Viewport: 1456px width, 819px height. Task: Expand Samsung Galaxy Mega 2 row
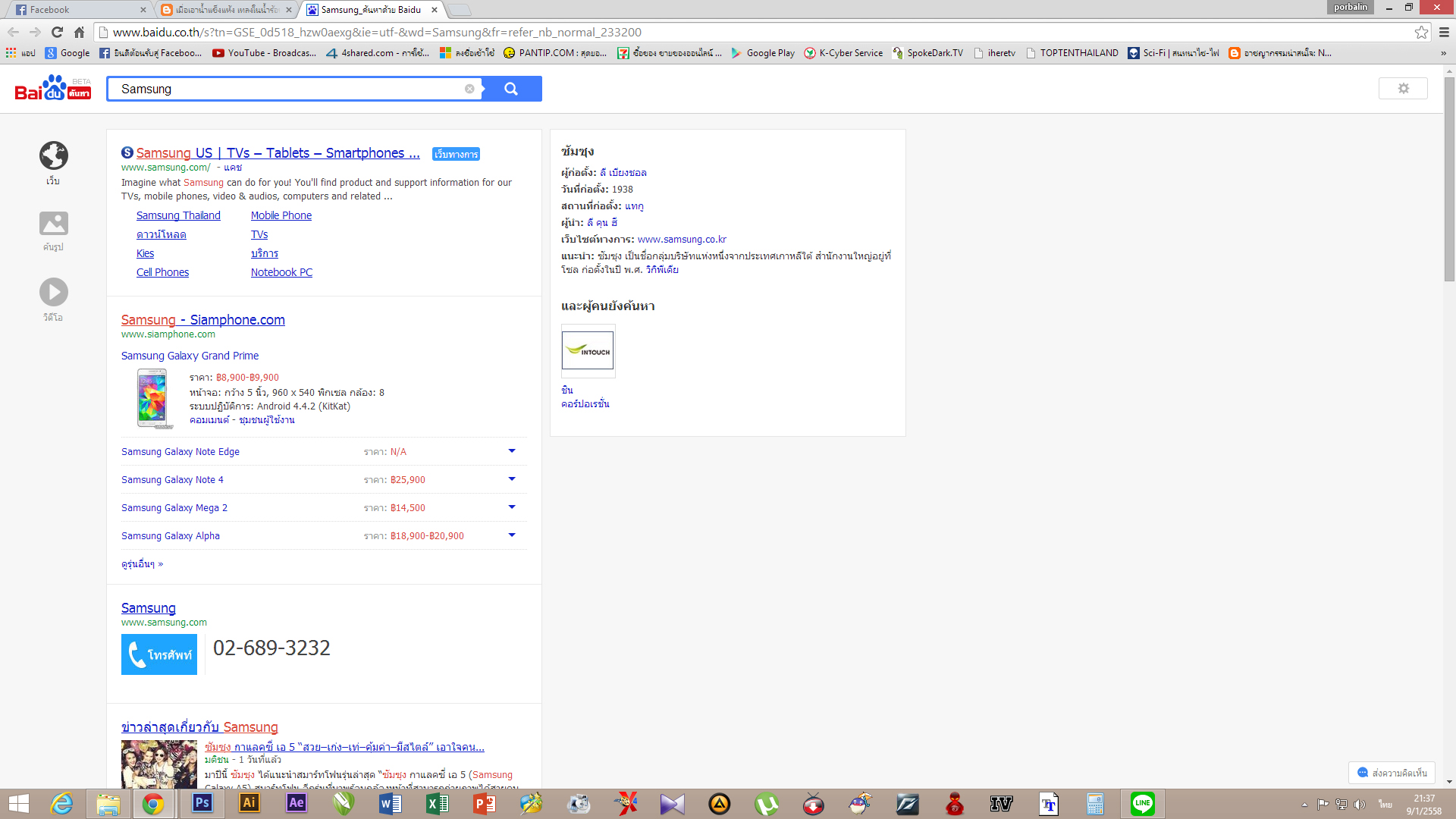pyautogui.click(x=512, y=507)
